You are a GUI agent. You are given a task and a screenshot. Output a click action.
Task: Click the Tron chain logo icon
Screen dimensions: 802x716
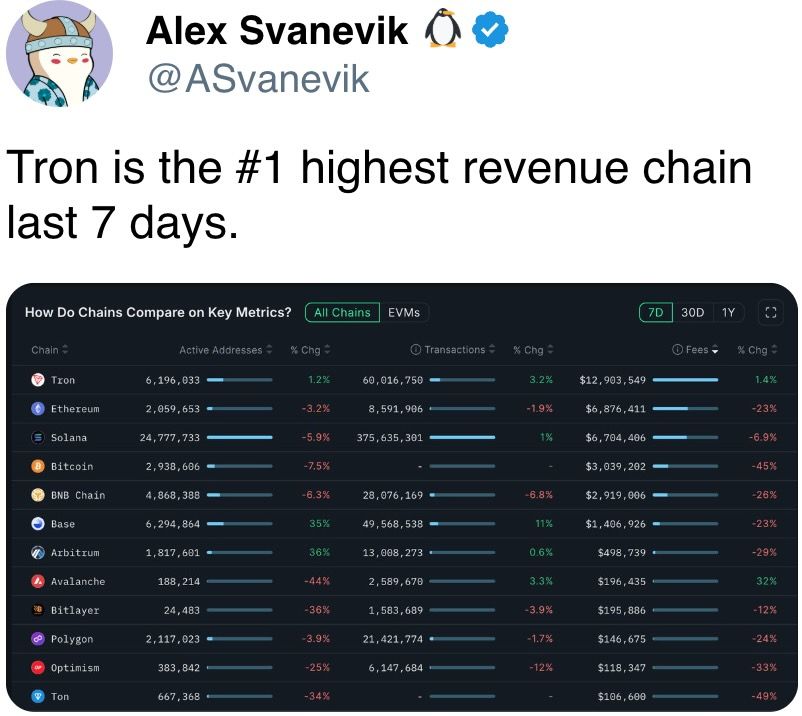[x=38, y=380]
